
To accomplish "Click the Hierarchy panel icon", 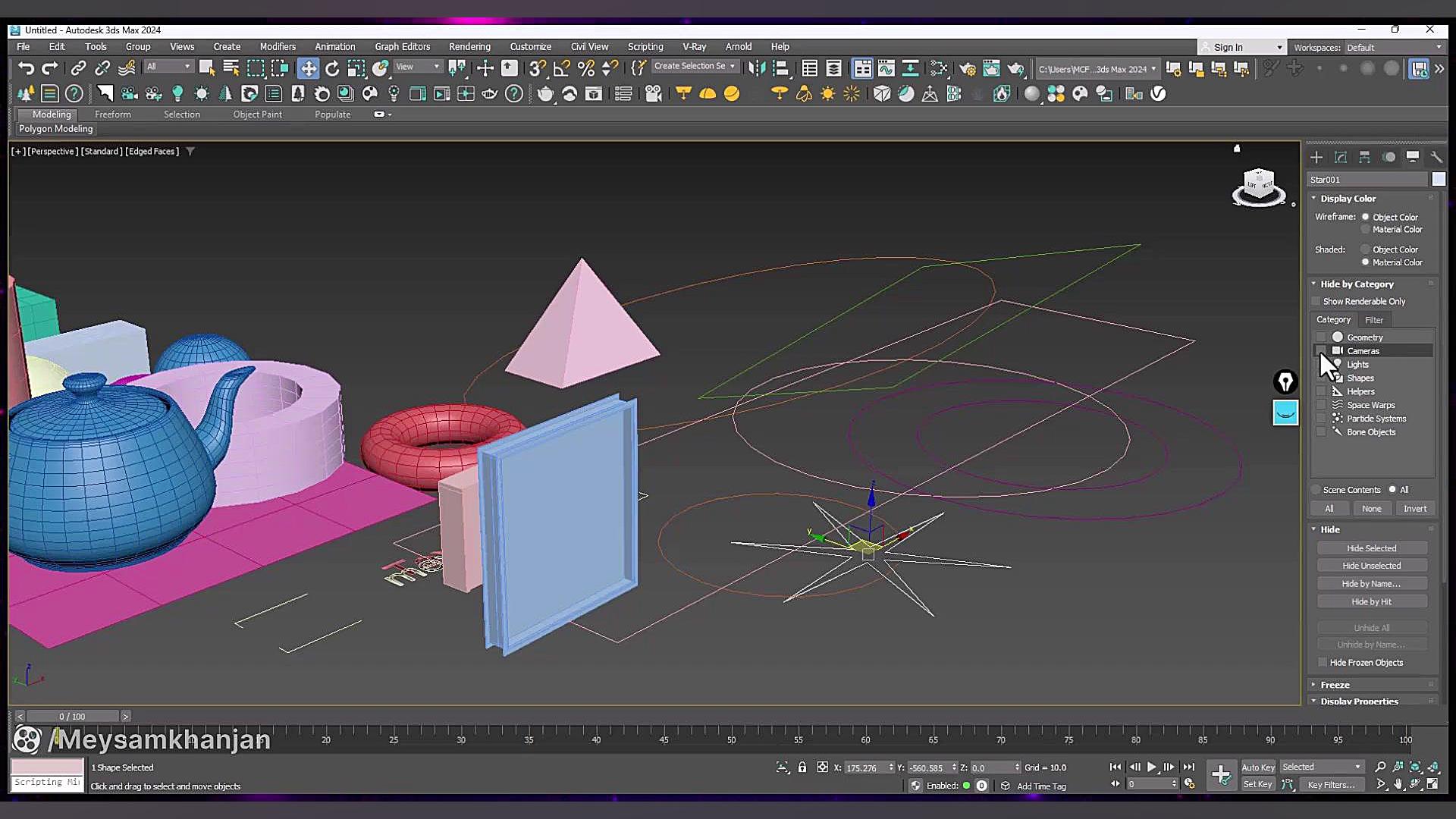I will 1364,157.
